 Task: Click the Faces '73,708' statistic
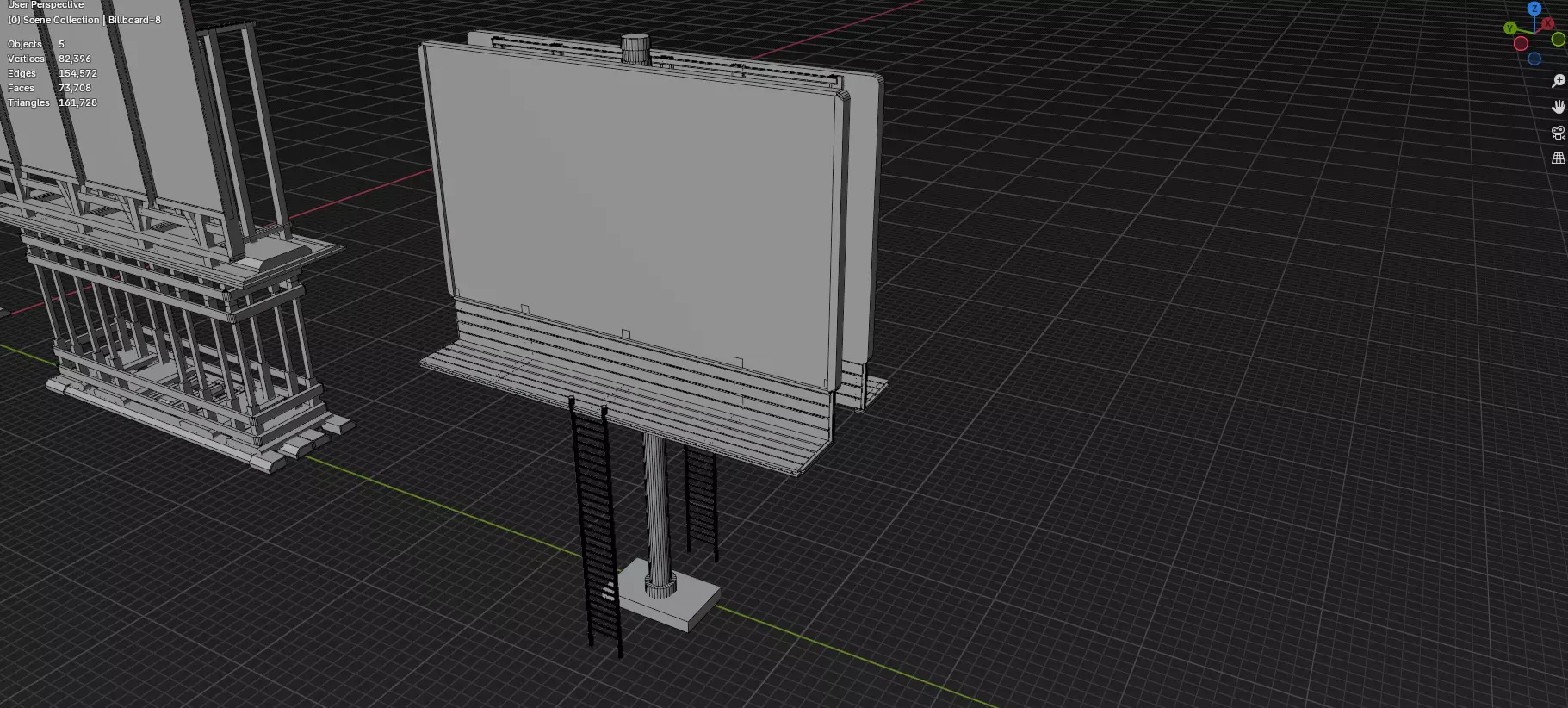point(75,88)
